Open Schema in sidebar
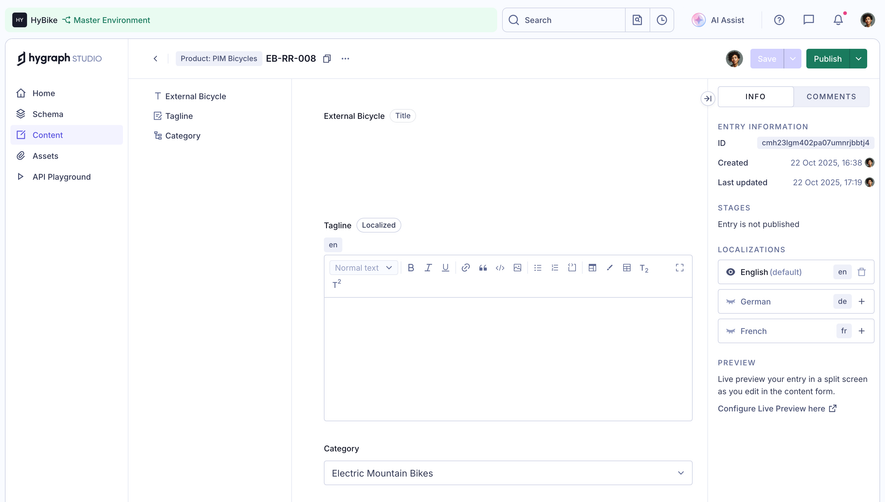 tap(66, 114)
